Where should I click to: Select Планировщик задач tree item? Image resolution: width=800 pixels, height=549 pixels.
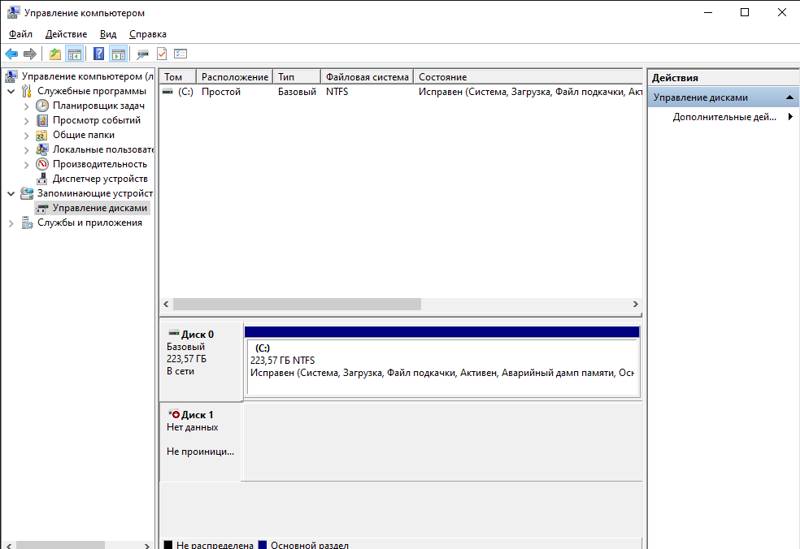click(x=98, y=106)
